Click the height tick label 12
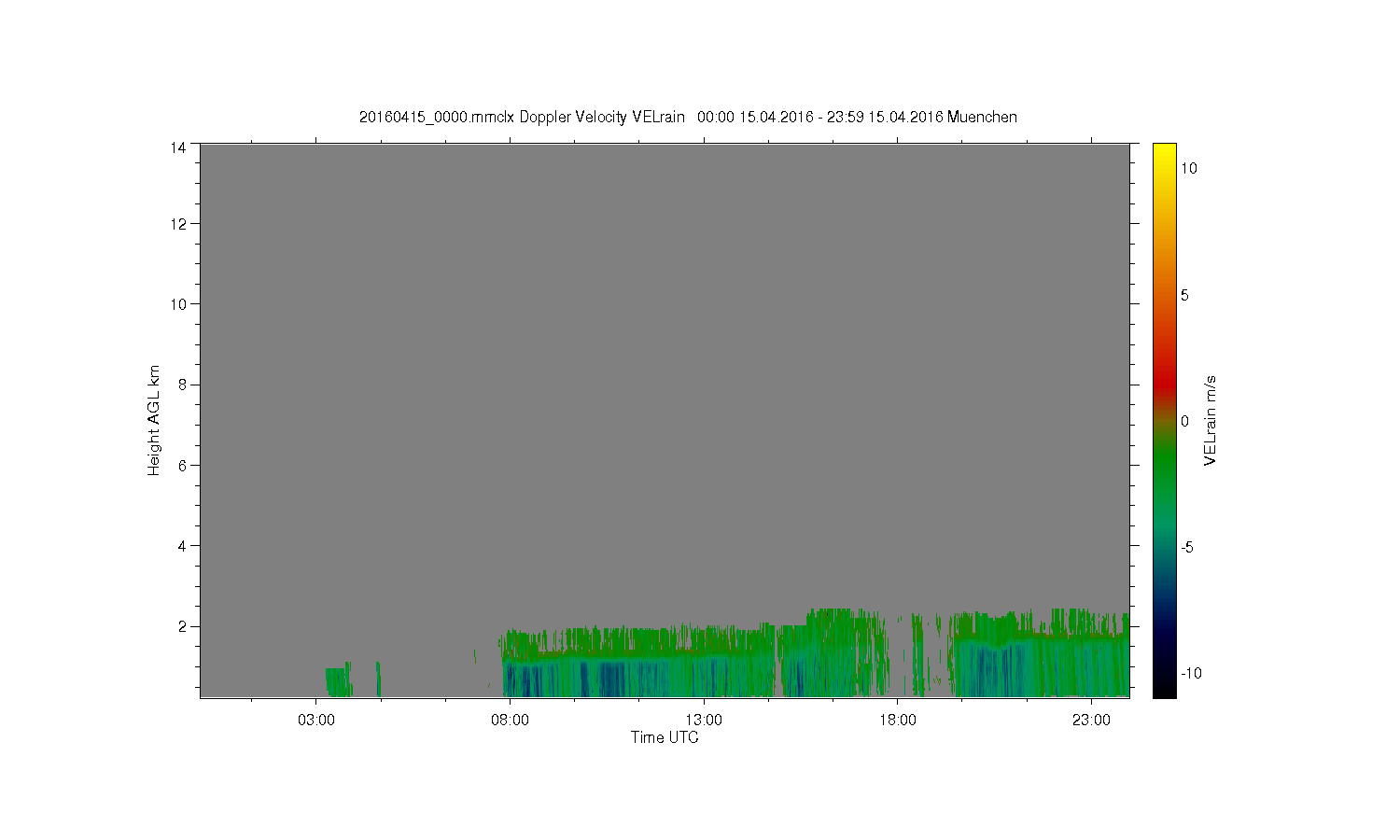This screenshot has height=840, width=1400. [178, 224]
